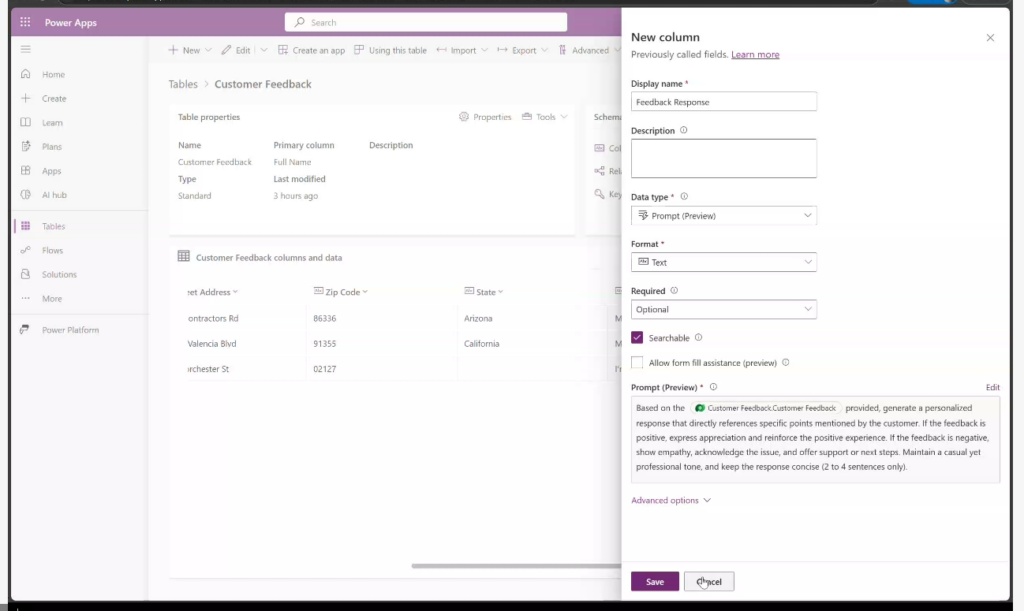Click the Edit pencil icon in toolbar
This screenshot has width=1024, height=611.
(x=226, y=50)
